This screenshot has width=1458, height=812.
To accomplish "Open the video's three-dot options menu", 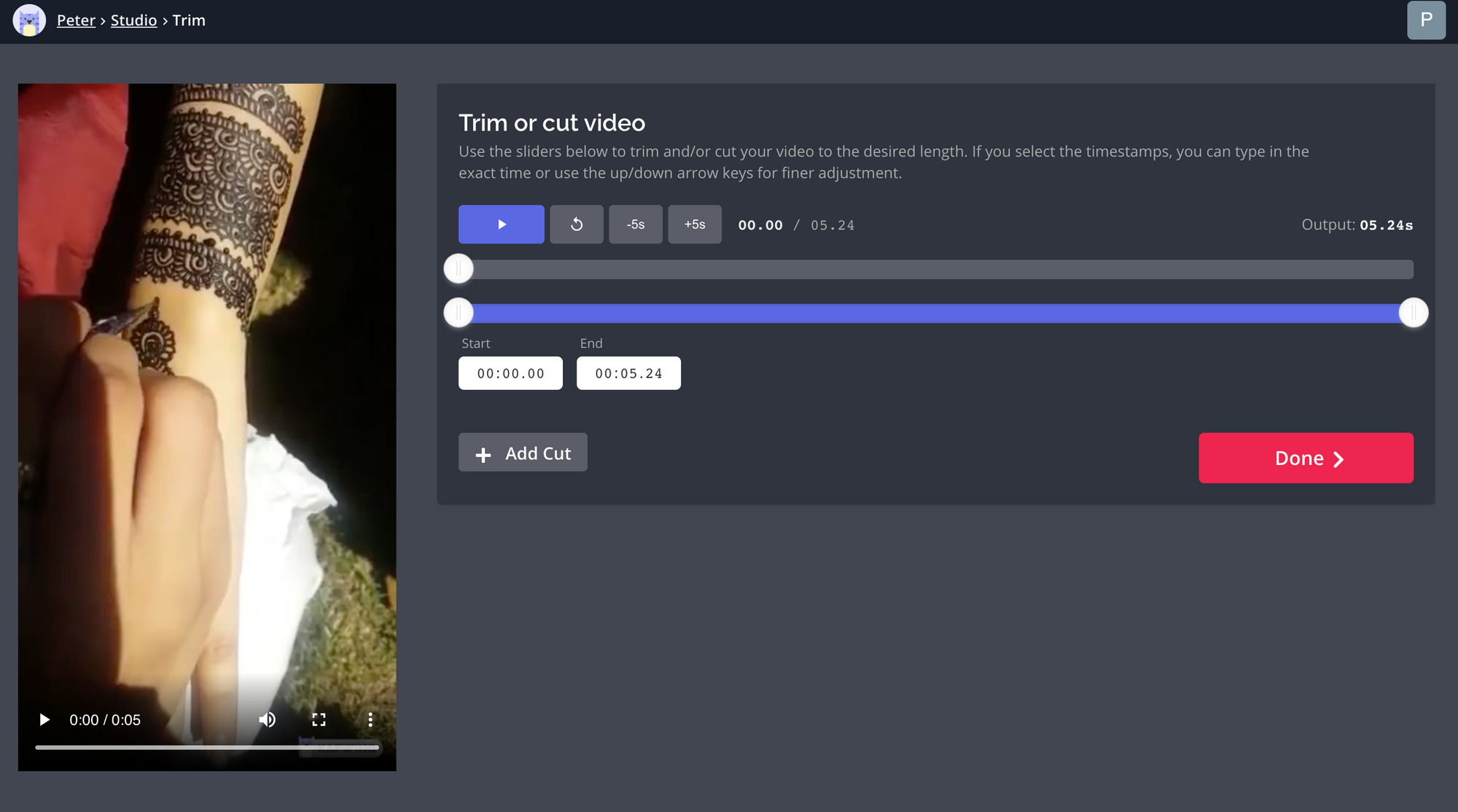I will [x=370, y=720].
